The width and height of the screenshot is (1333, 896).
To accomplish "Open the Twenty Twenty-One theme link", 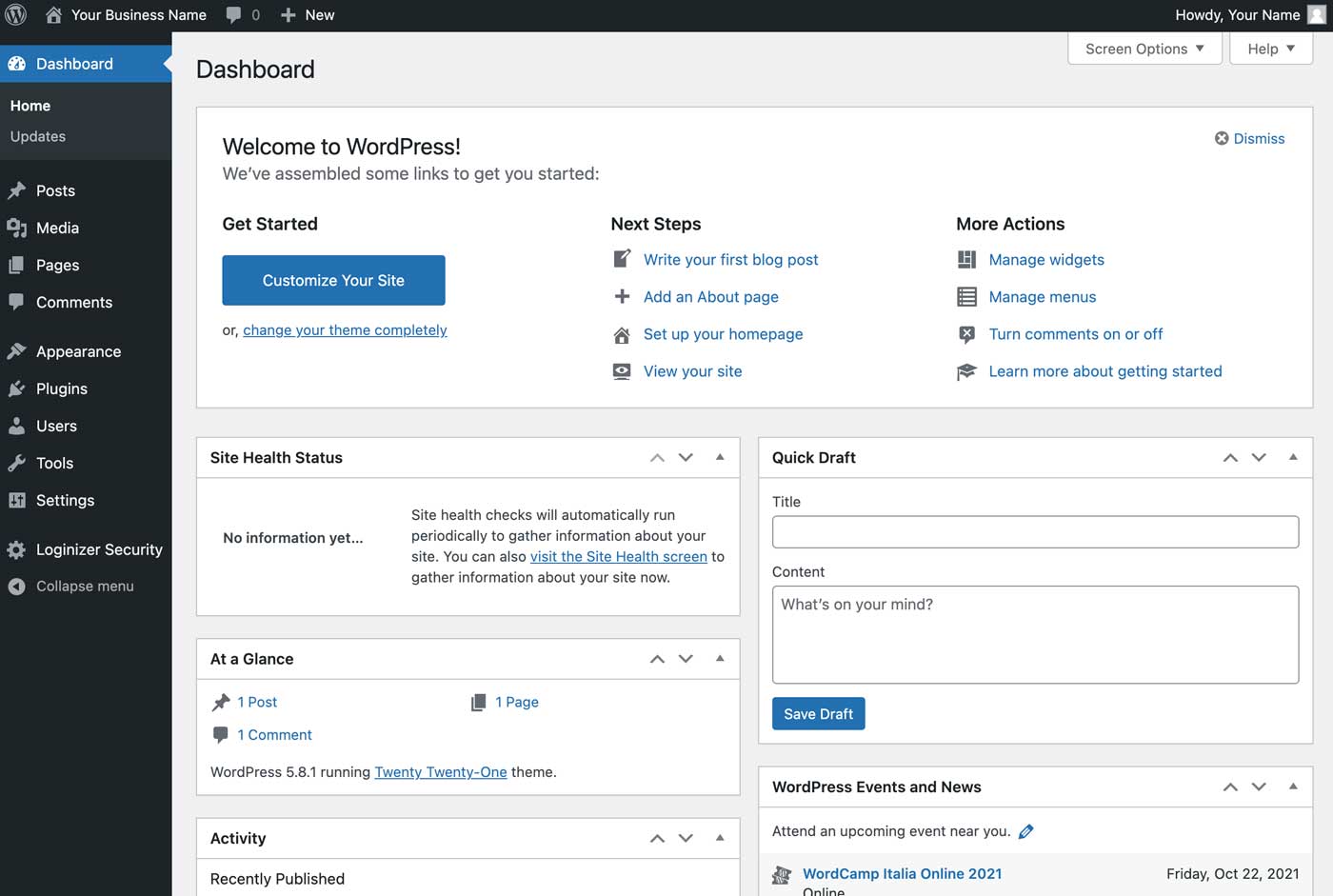I will (x=440, y=771).
